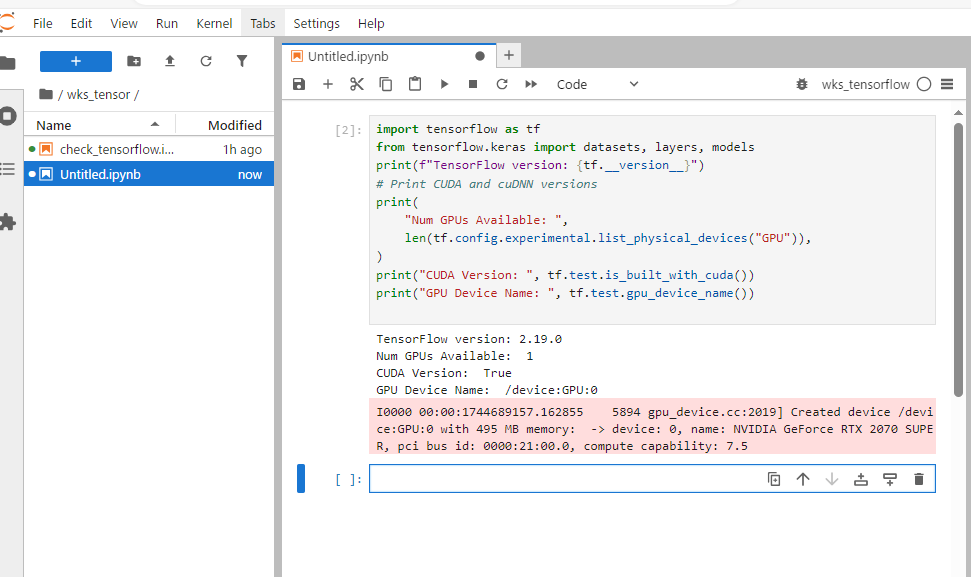Viewport: 971px width, 577px height.
Task: Move the active cell down
Action: point(832,479)
